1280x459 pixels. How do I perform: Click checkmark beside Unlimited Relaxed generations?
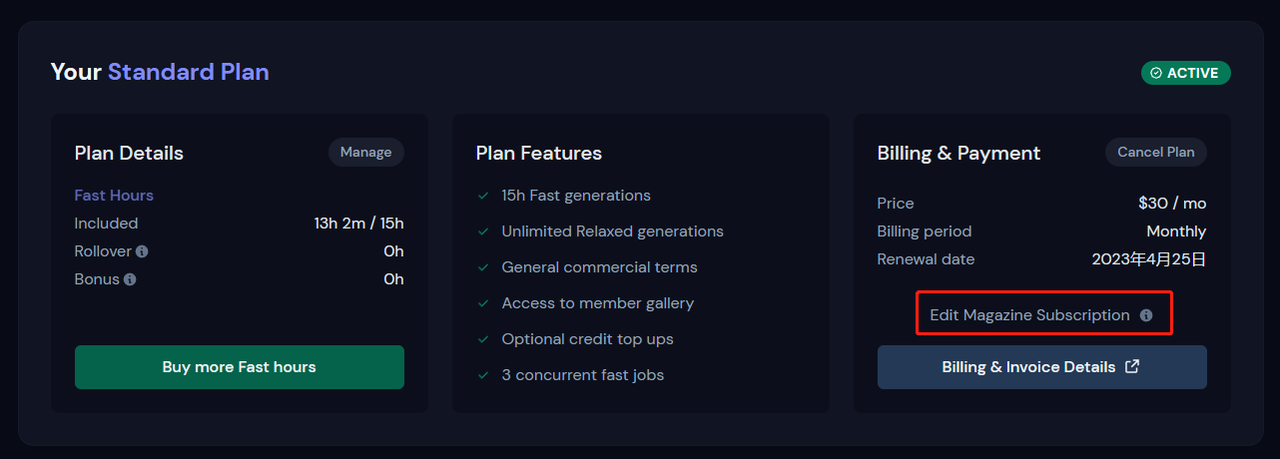click(483, 232)
